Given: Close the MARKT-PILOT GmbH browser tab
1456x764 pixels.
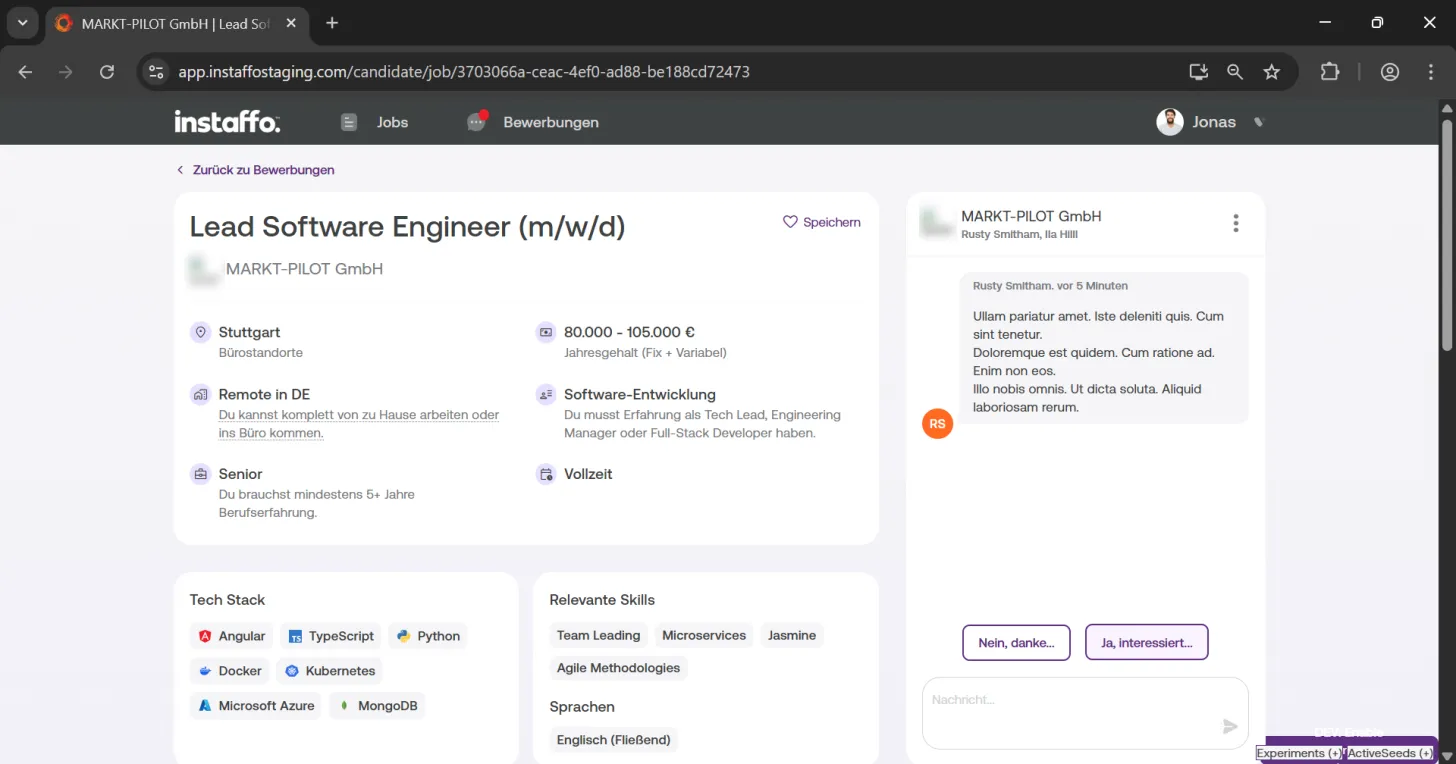Looking at the screenshot, I should pyautogui.click(x=292, y=23).
